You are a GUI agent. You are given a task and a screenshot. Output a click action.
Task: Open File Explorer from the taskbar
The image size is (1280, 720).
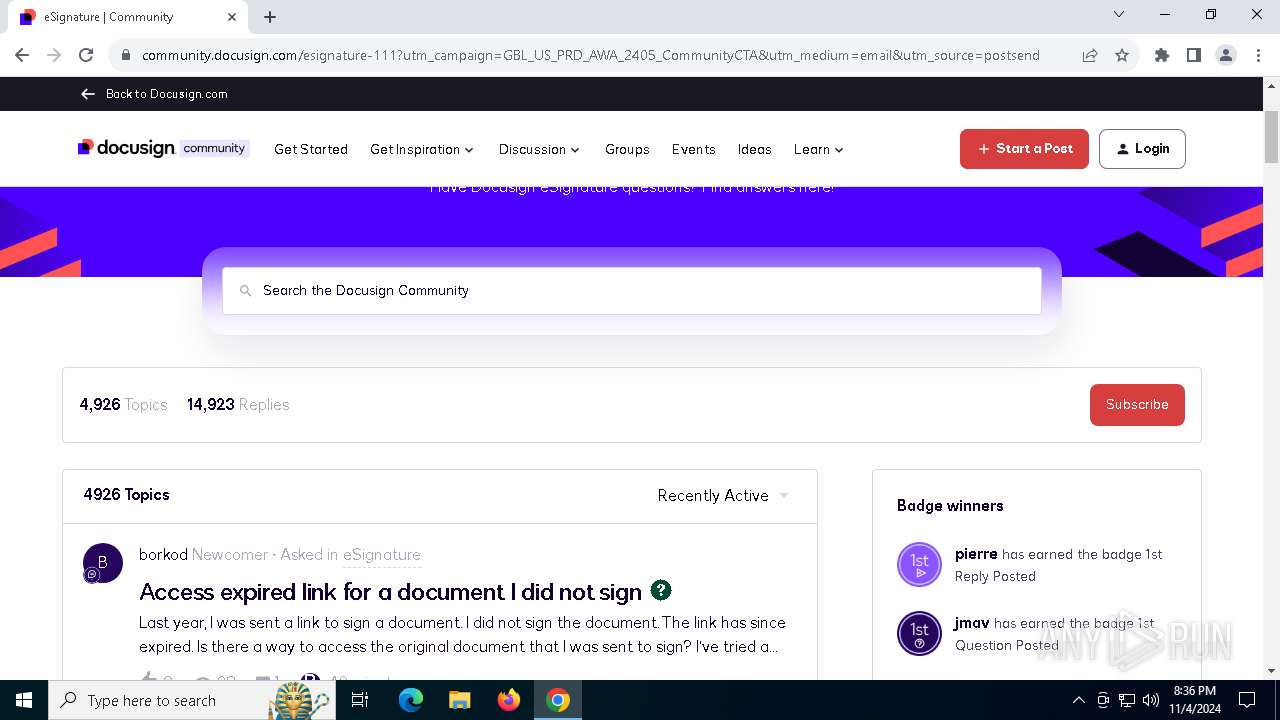point(459,700)
